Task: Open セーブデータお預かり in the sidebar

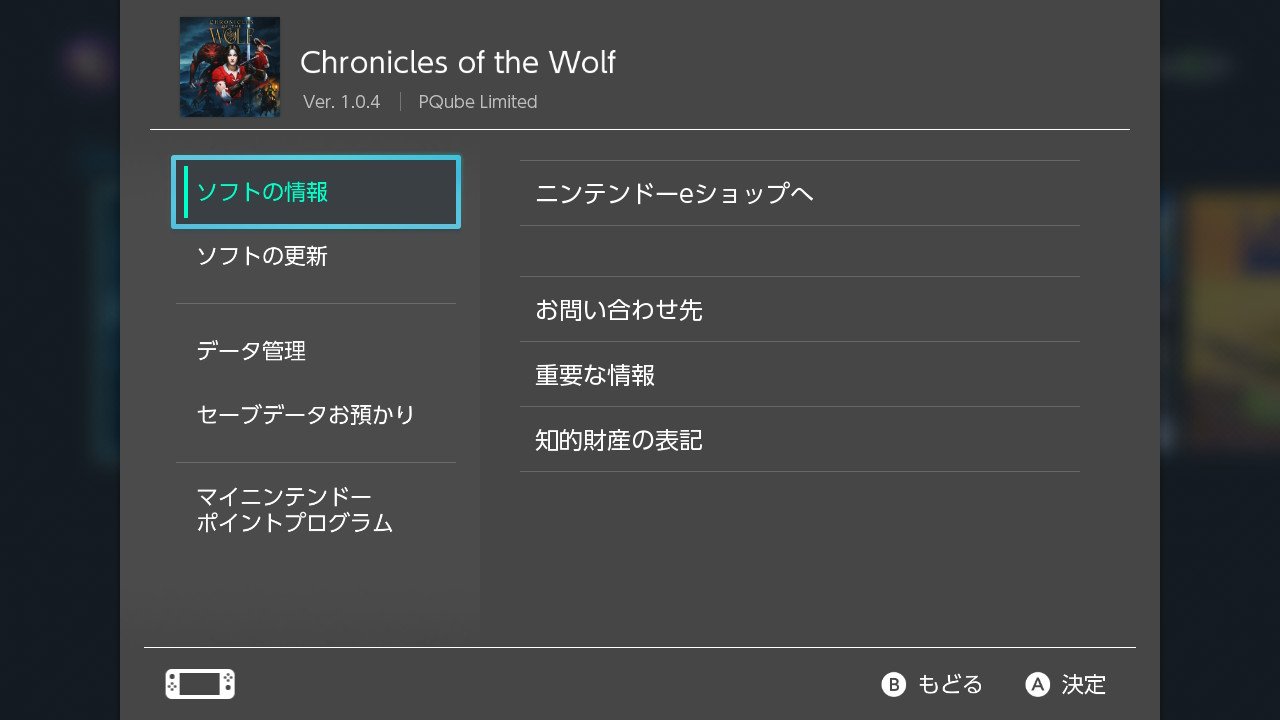Action: click(316, 414)
